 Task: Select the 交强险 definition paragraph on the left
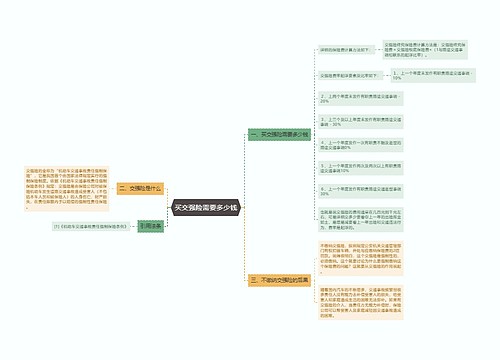[67, 189]
